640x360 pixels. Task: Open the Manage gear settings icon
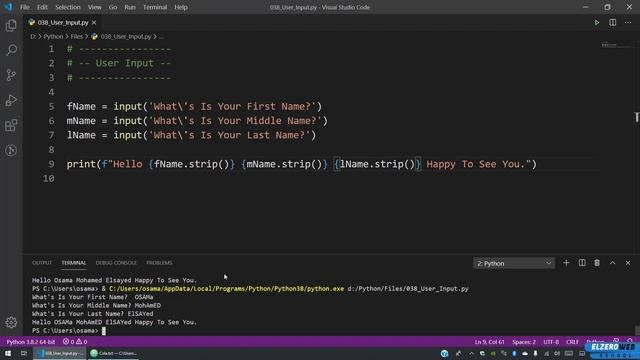pyautogui.click(x=11, y=322)
